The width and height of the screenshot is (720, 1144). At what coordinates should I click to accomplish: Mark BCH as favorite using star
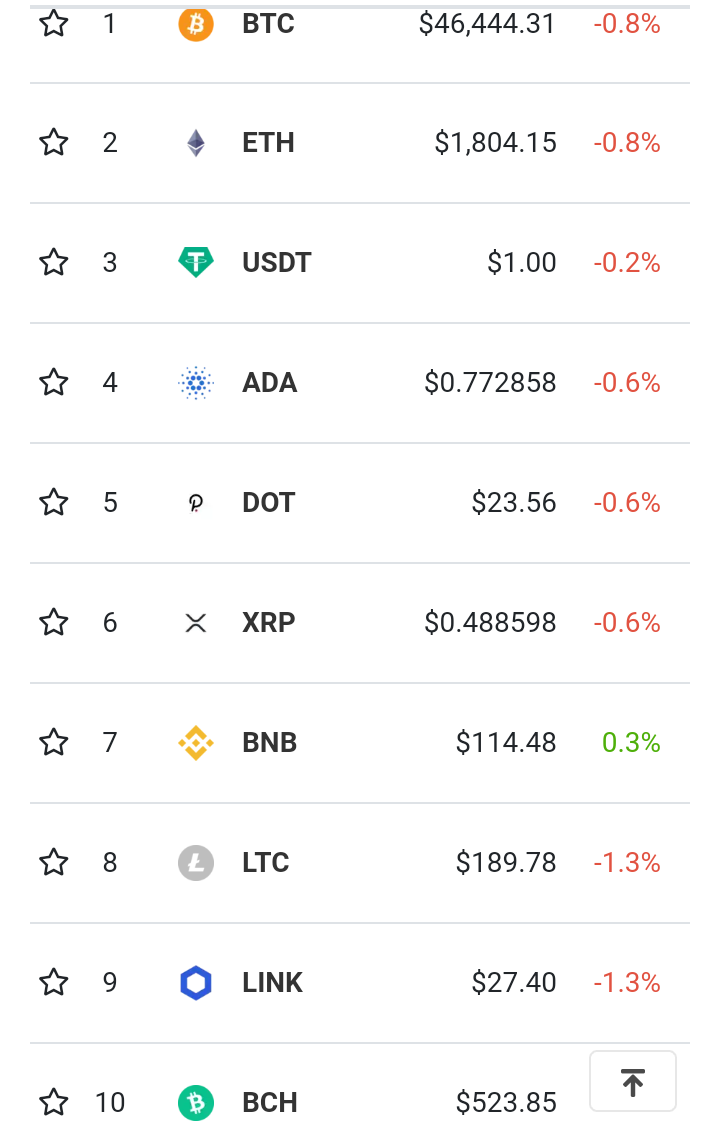point(53,1102)
